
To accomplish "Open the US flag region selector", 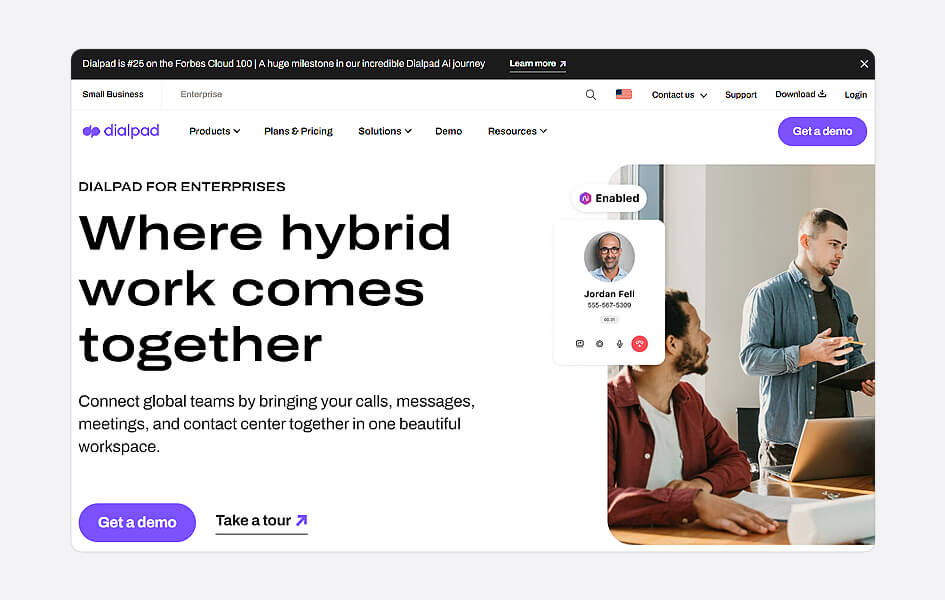I will coord(624,94).
